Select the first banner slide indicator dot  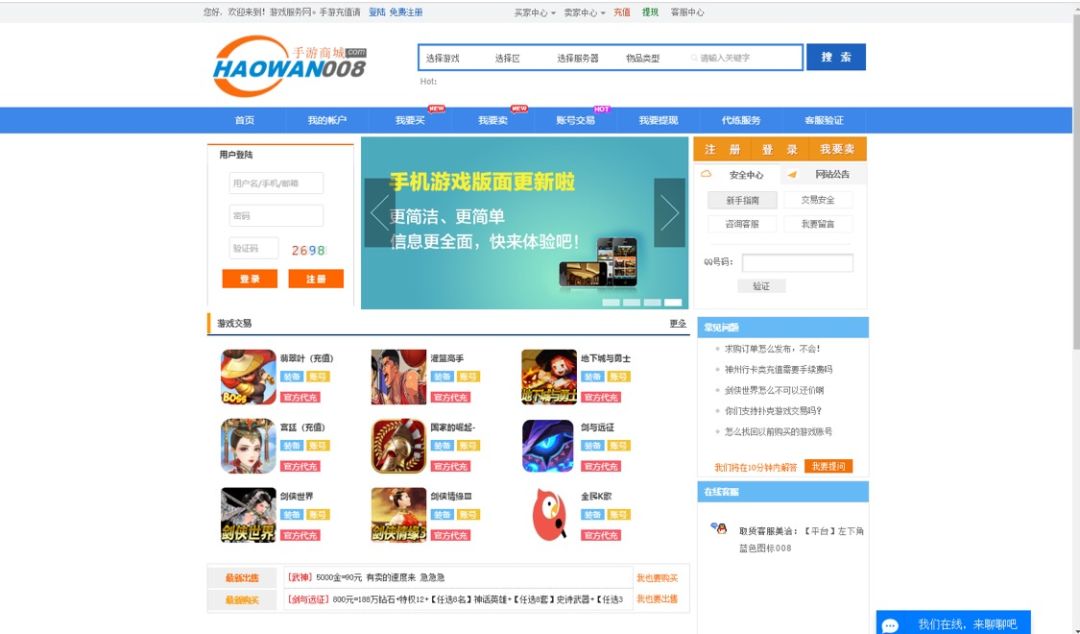tap(611, 303)
